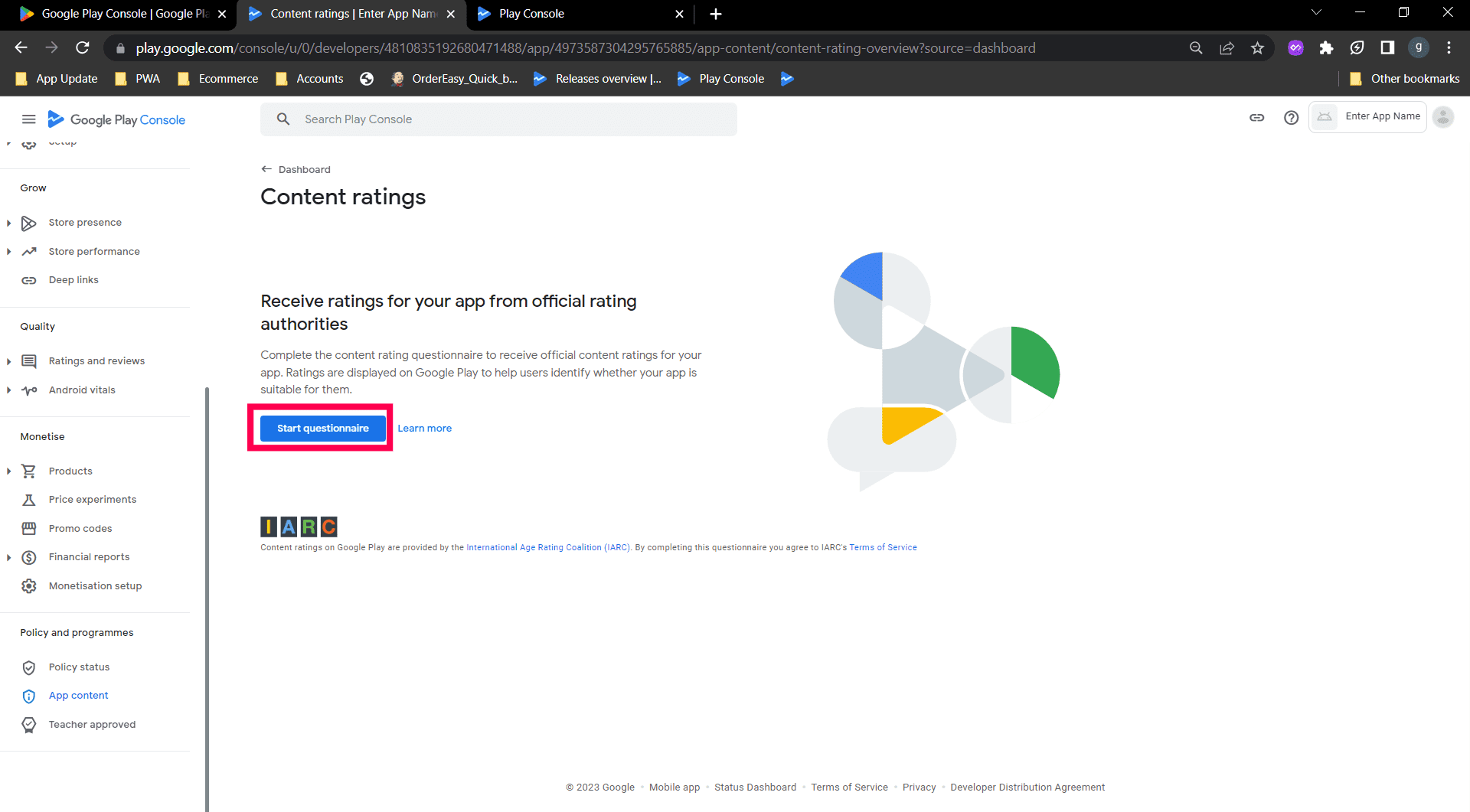Click the Policy status shield icon
This screenshot has height=812, width=1470.
pyautogui.click(x=29, y=667)
